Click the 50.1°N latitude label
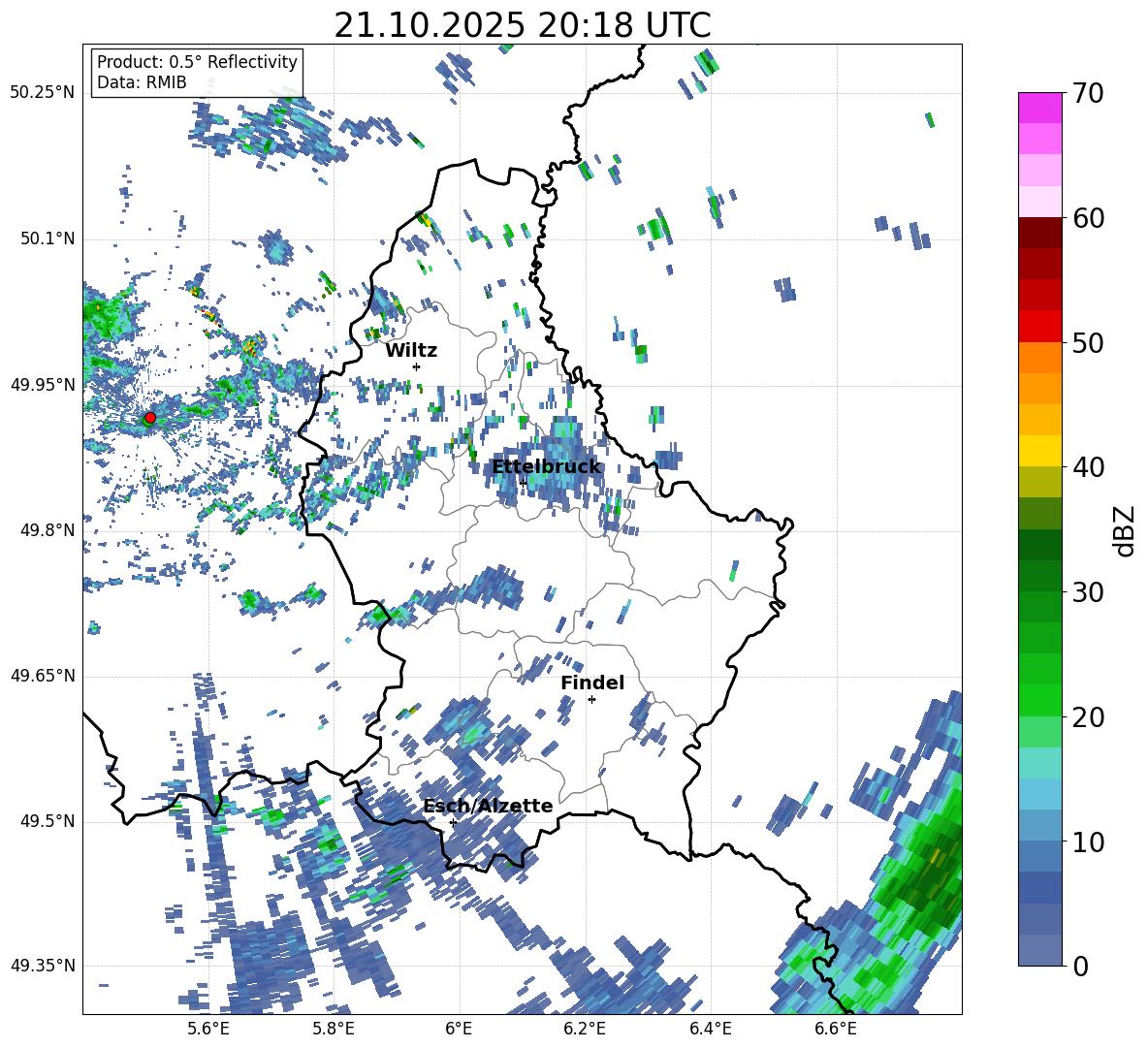Image resolution: width=1148 pixels, height=1048 pixels. pos(48,238)
